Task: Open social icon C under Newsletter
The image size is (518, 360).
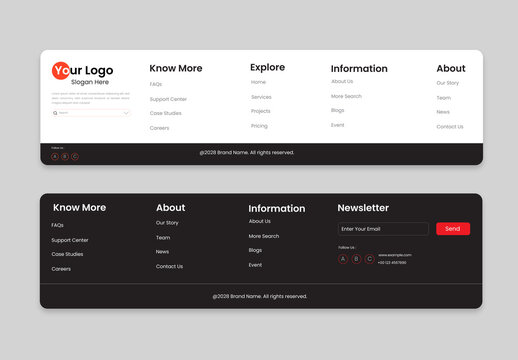Action: click(369, 259)
